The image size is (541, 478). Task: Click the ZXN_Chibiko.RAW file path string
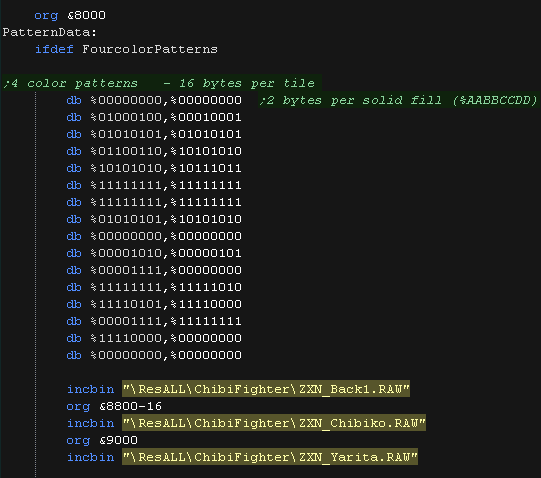[274, 423]
